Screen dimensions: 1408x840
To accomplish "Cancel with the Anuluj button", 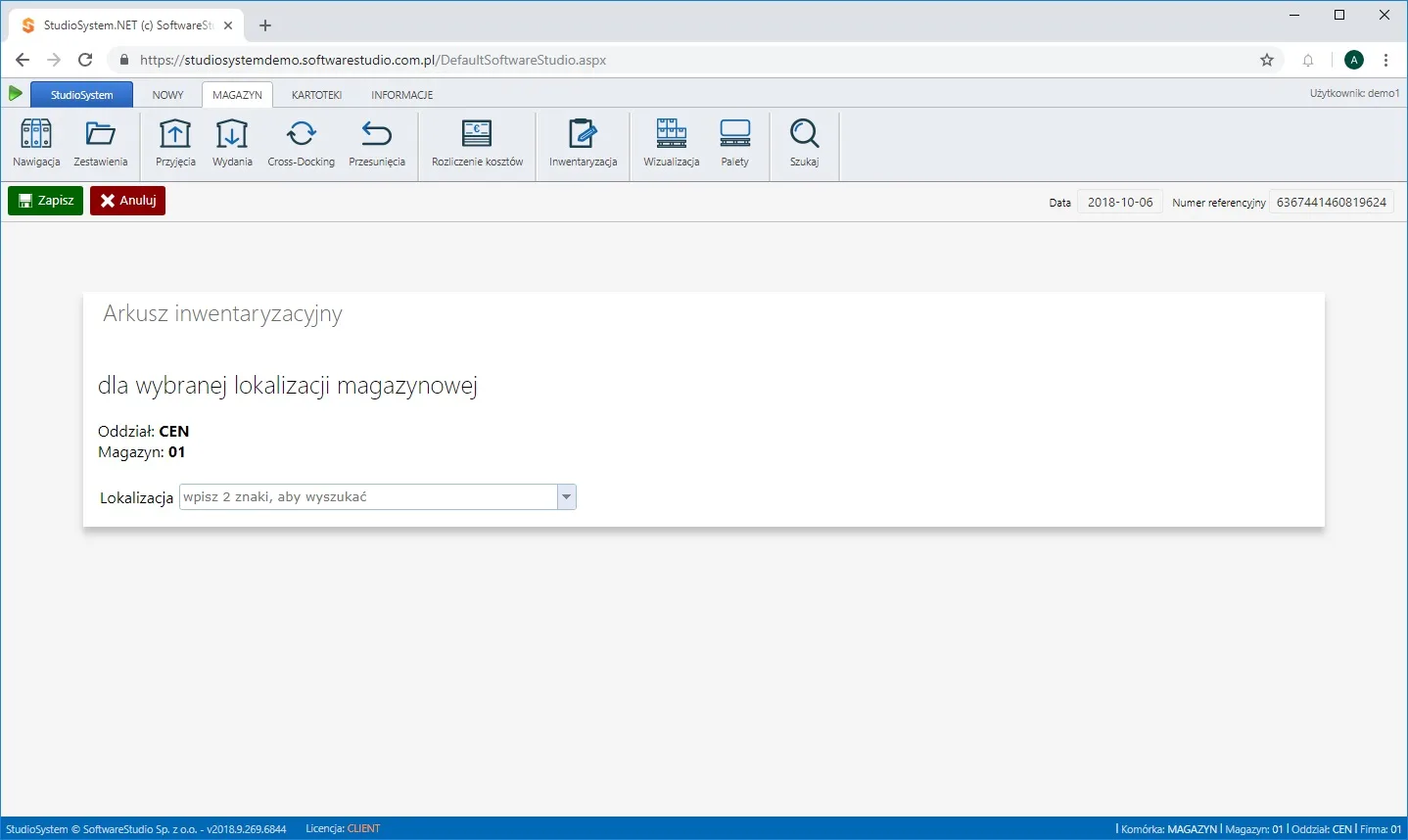I will tap(127, 201).
